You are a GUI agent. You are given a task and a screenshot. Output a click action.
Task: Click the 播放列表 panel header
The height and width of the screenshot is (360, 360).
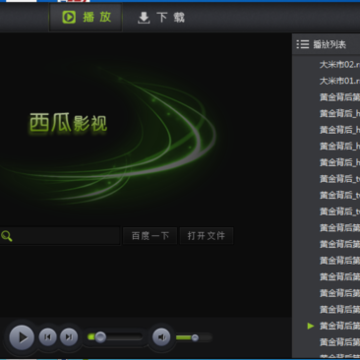[x=329, y=44]
